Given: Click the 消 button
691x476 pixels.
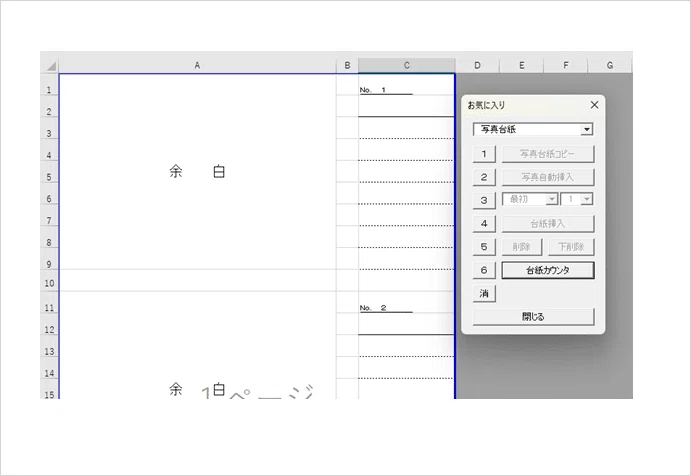Looking at the screenshot, I should pyautogui.click(x=484, y=294).
